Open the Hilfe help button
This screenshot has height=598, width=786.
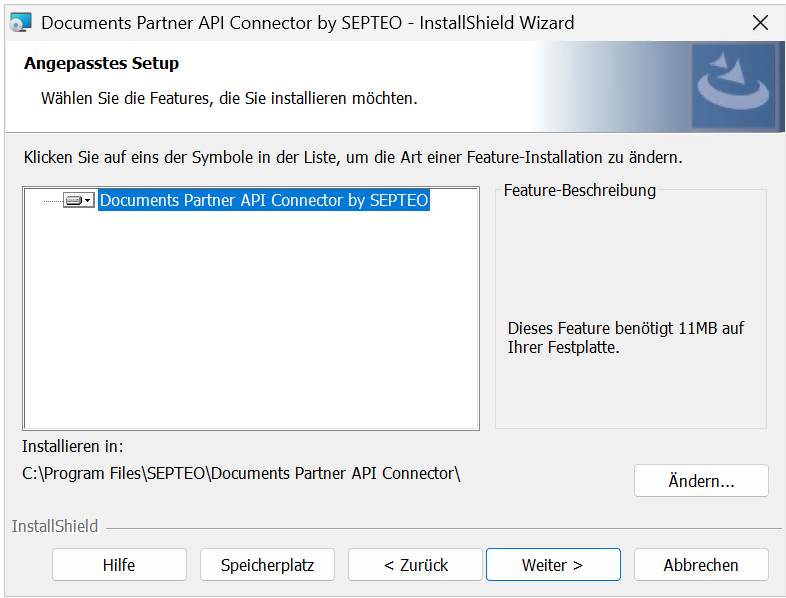click(x=119, y=565)
